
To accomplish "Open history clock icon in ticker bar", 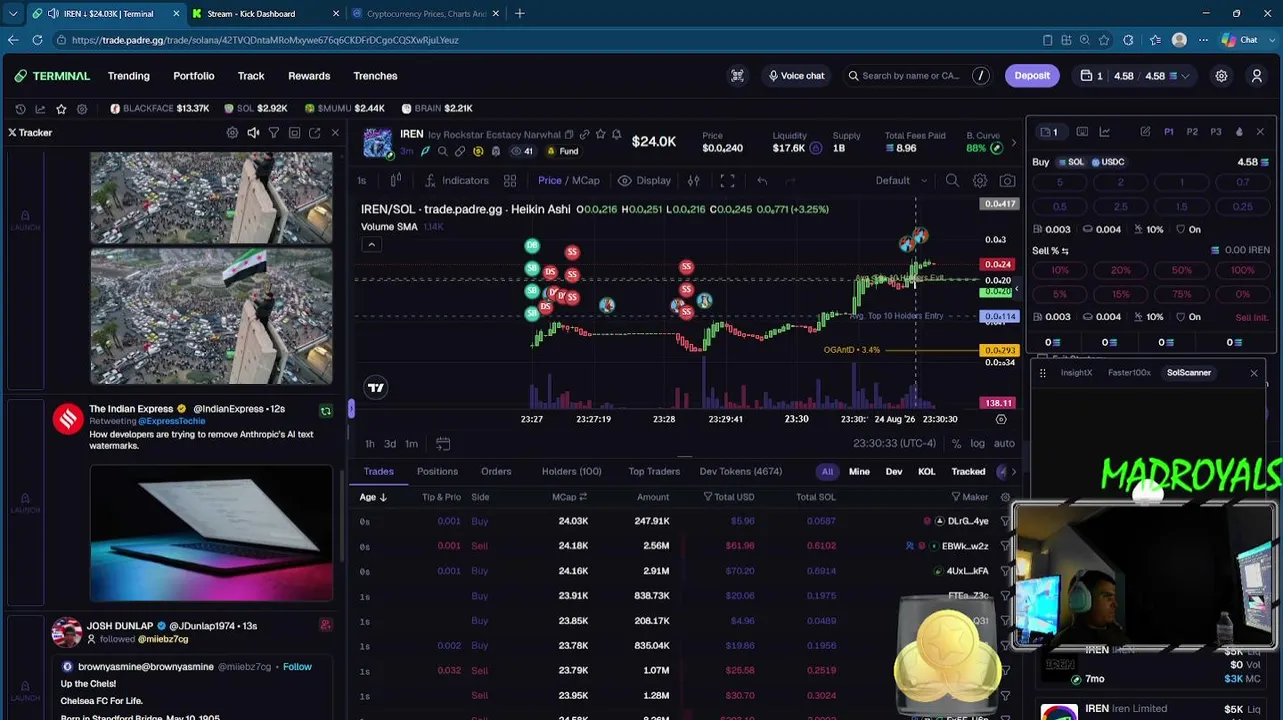I will tap(20, 108).
